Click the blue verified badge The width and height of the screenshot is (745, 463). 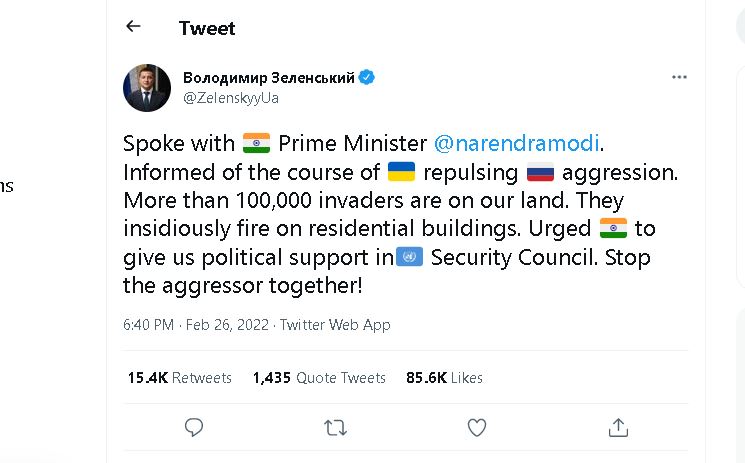coord(366,77)
